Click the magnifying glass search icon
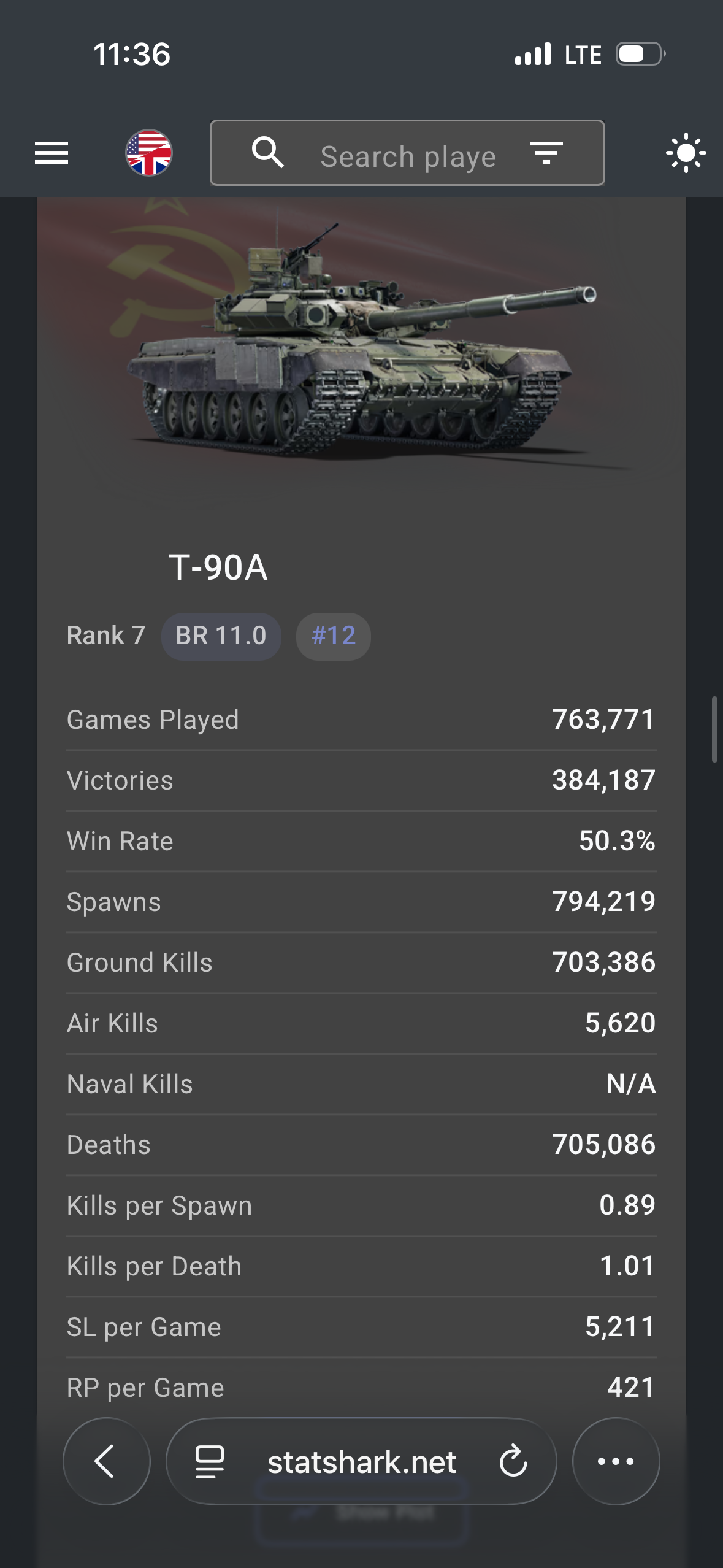Image resolution: width=723 pixels, height=1568 pixels. (x=268, y=153)
